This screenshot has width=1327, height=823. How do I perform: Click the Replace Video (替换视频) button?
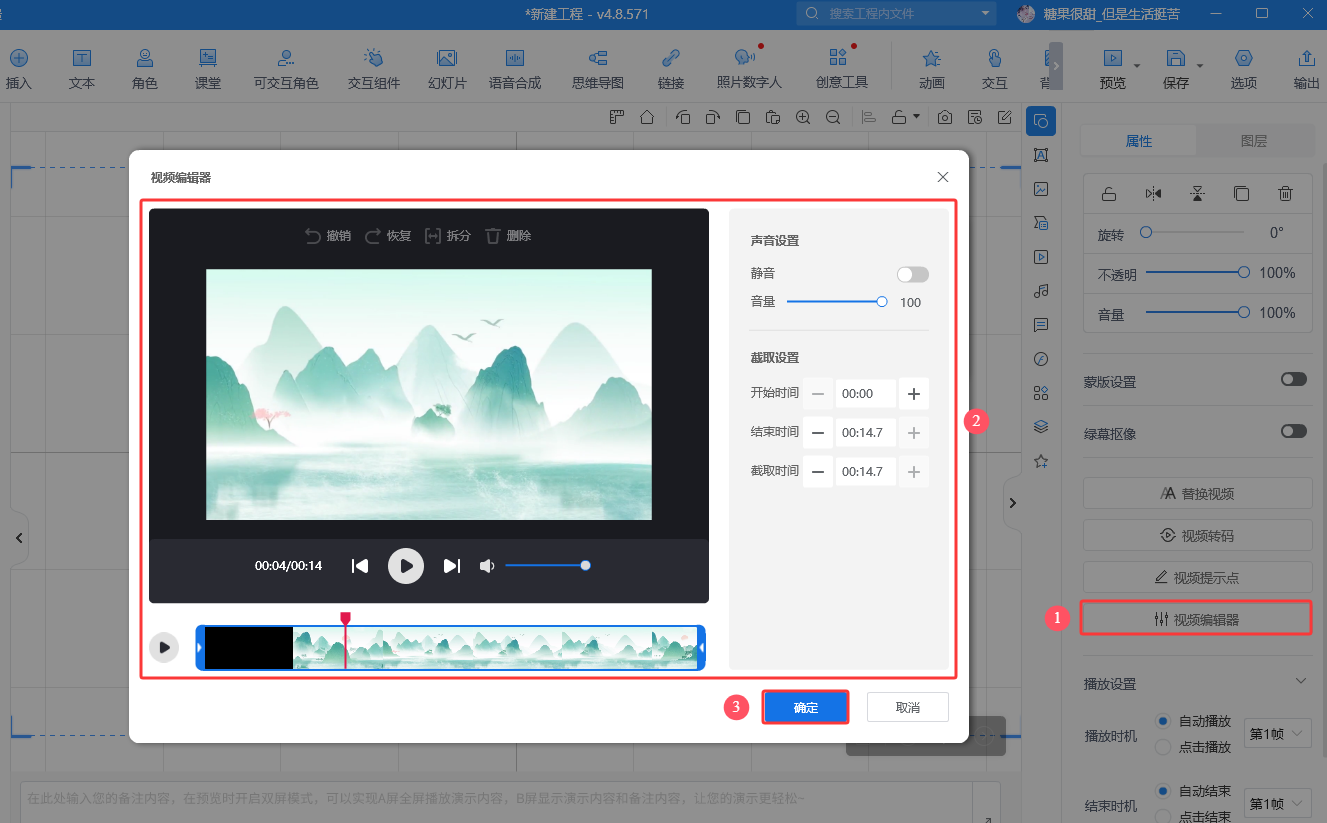(1197, 494)
